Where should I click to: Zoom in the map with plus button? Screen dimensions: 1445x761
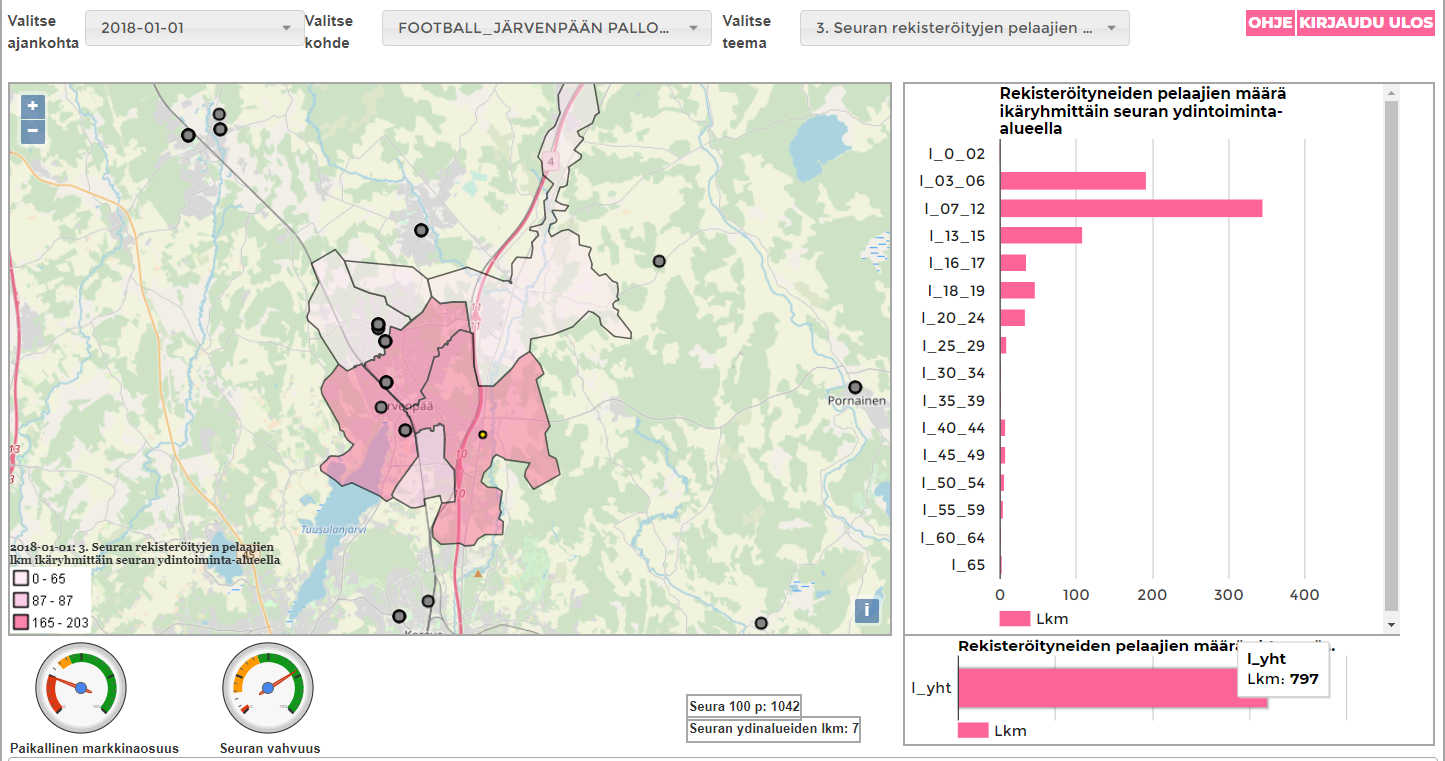[33, 106]
